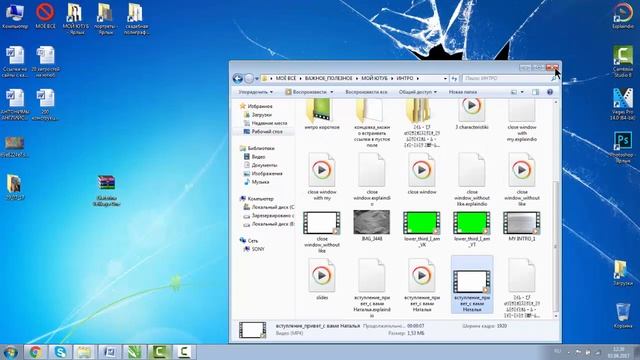The image size is (640, 360).
Task: Select Компьютер desktop icon
Action: [15, 16]
